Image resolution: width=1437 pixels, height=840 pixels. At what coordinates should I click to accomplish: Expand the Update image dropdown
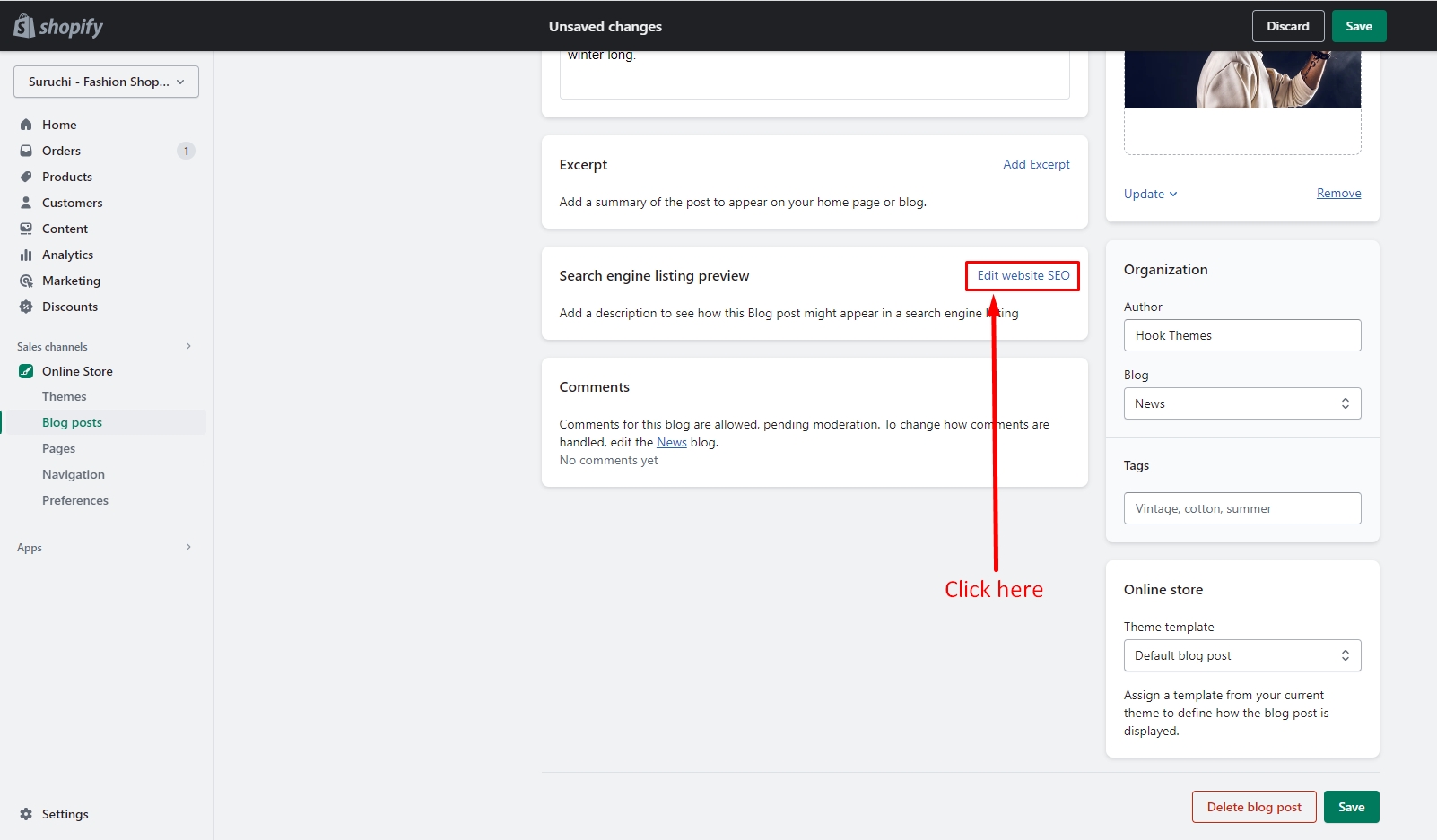coord(1150,194)
